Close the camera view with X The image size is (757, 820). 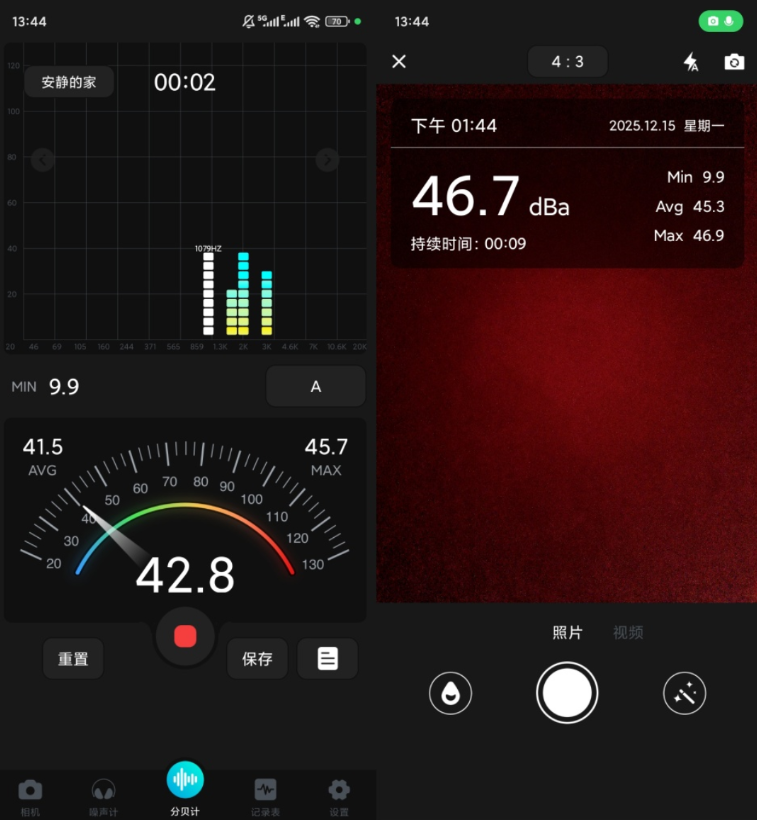[399, 62]
